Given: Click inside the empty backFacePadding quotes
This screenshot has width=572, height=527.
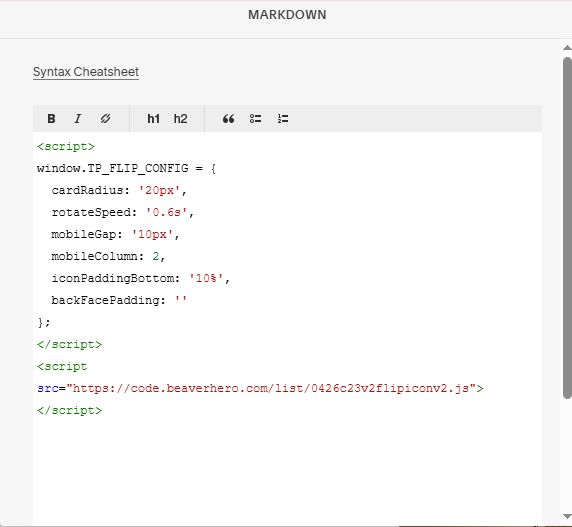Looking at the screenshot, I should [181, 300].
